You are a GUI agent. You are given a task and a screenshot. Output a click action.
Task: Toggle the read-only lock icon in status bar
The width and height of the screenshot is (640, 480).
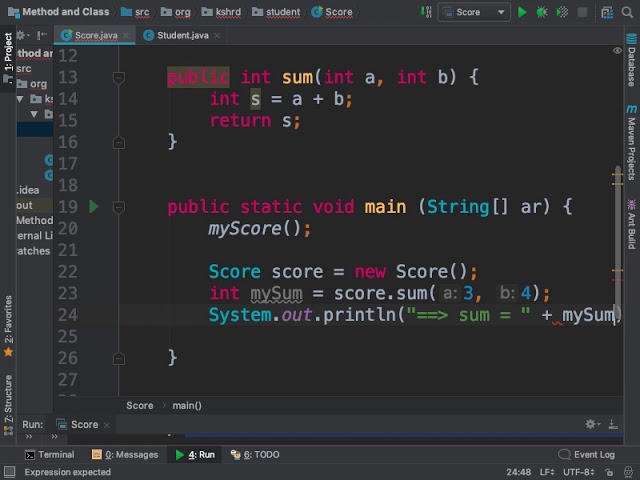609,473
